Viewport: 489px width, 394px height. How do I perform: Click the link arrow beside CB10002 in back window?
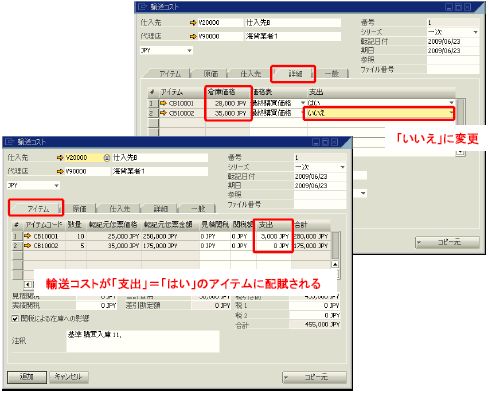point(163,113)
